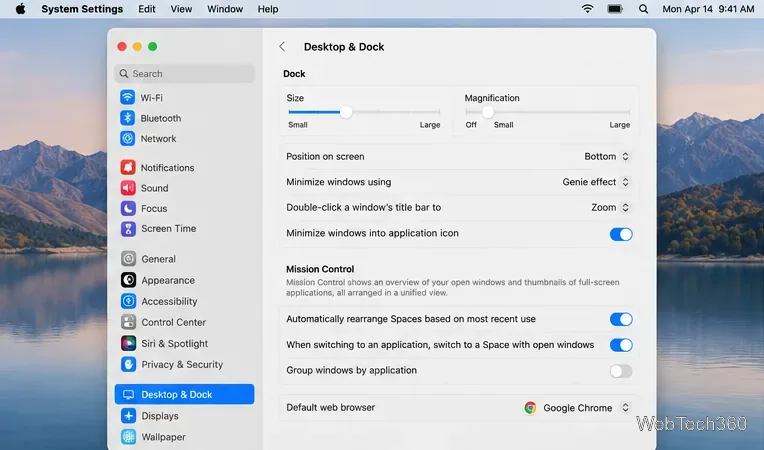Viewport: 764px width, 450px height.
Task: Click the magnifier icon in the Search field
Action: [124, 74]
